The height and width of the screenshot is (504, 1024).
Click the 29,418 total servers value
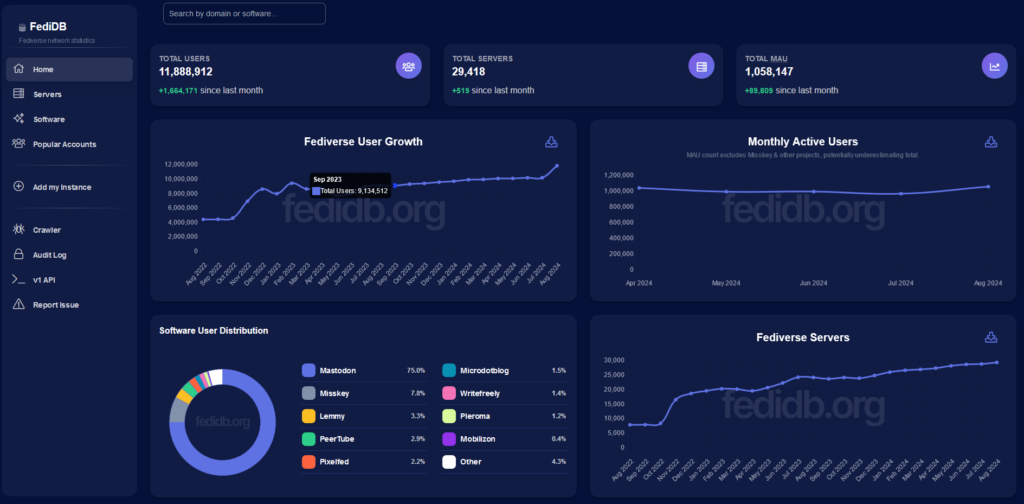coord(469,72)
